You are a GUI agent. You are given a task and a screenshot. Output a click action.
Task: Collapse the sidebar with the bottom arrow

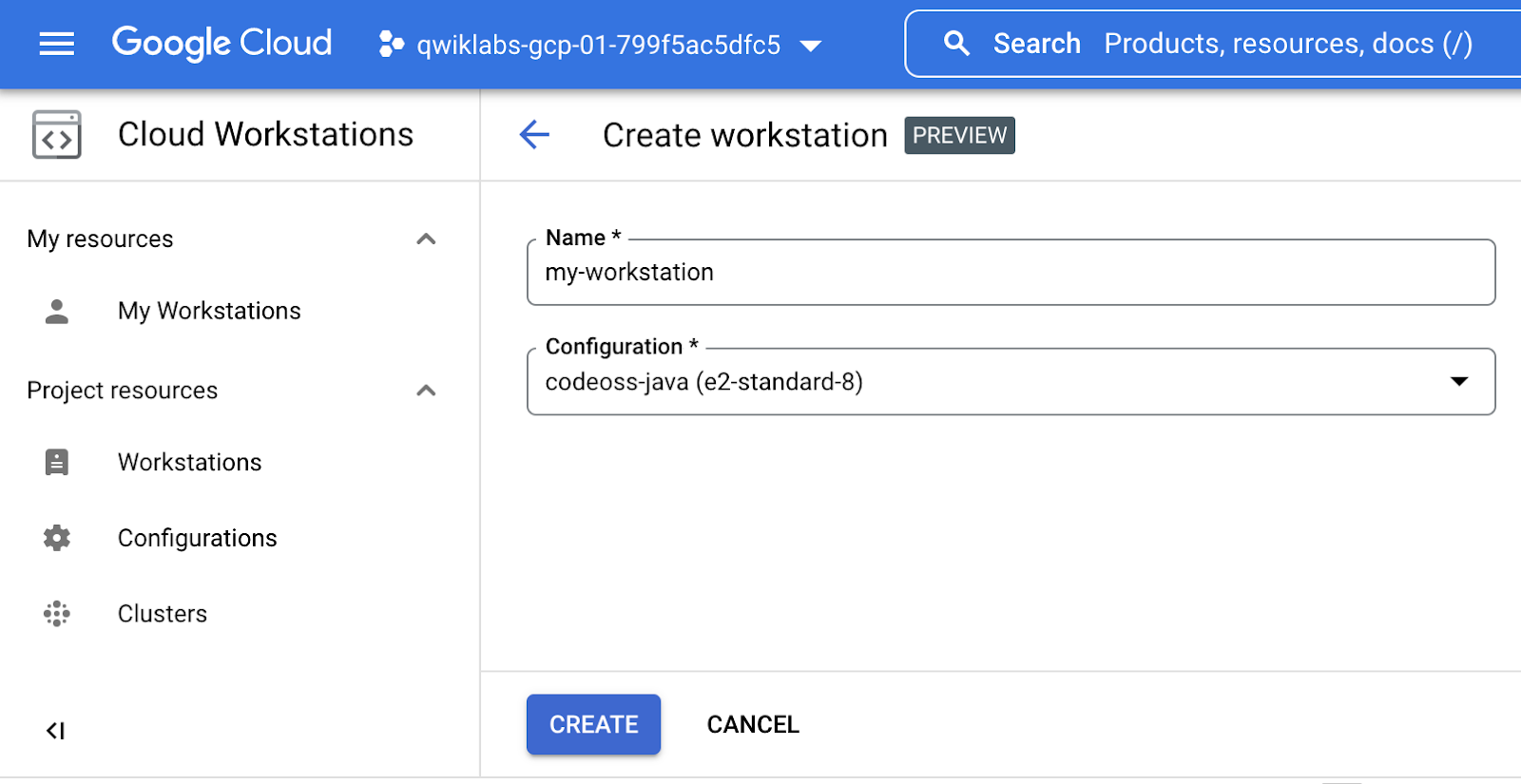click(55, 731)
